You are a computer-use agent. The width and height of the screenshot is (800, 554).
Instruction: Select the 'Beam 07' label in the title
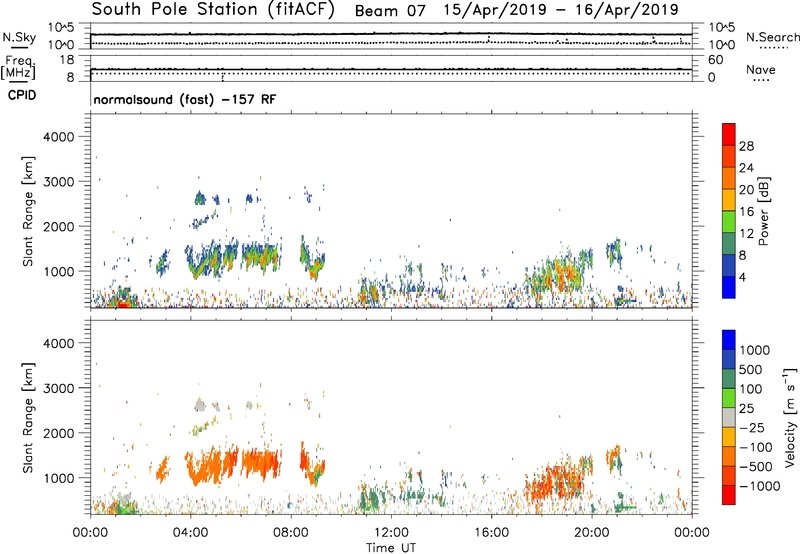click(x=390, y=11)
